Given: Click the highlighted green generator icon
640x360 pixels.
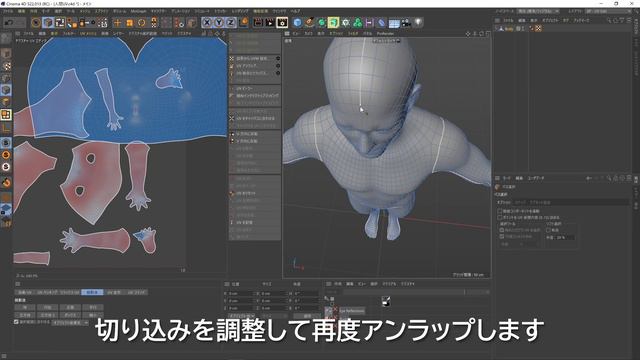Looking at the screenshot, I should [x=333, y=23].
